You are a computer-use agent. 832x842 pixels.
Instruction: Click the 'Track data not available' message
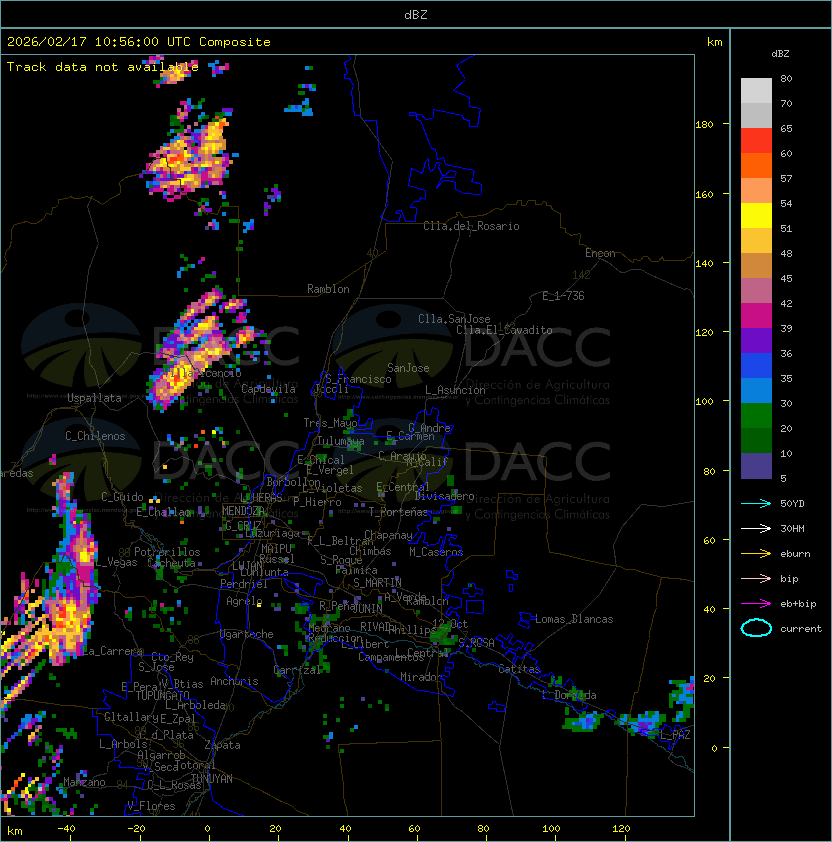click(103, 67)
